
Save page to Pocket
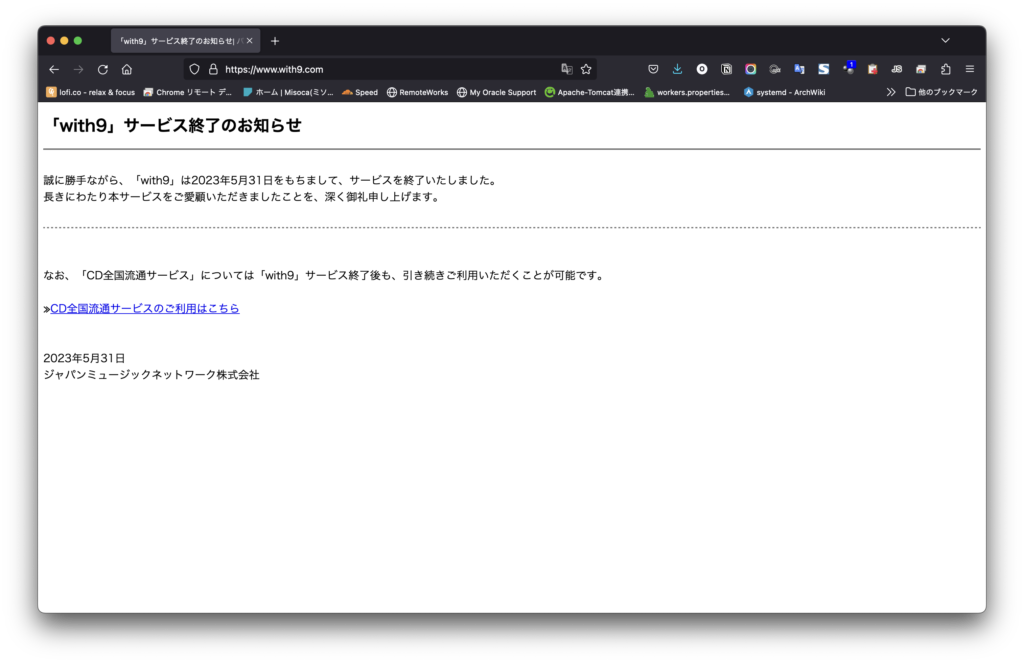click(653, 69)
